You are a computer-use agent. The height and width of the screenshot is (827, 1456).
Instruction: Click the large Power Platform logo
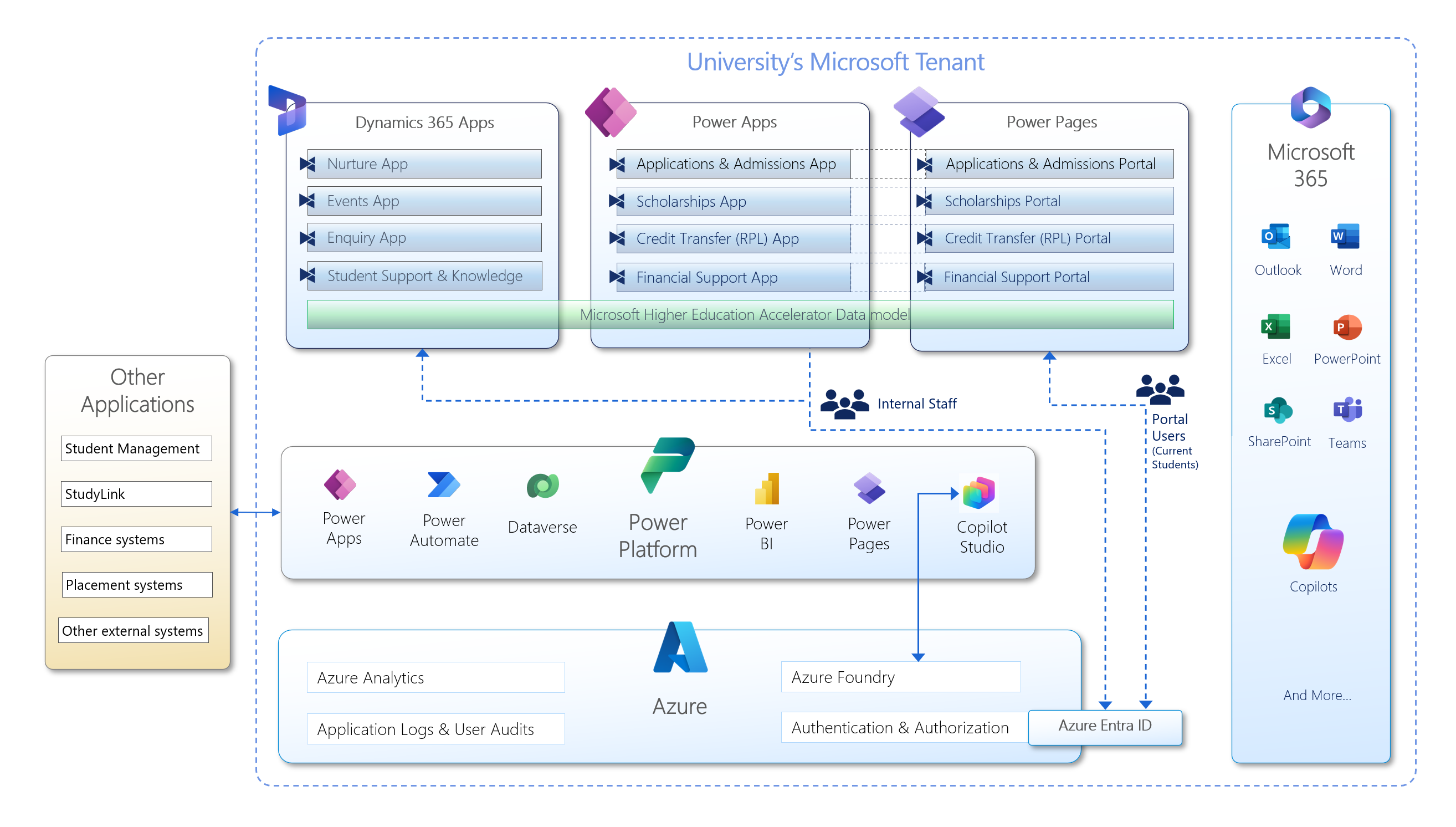667,465
